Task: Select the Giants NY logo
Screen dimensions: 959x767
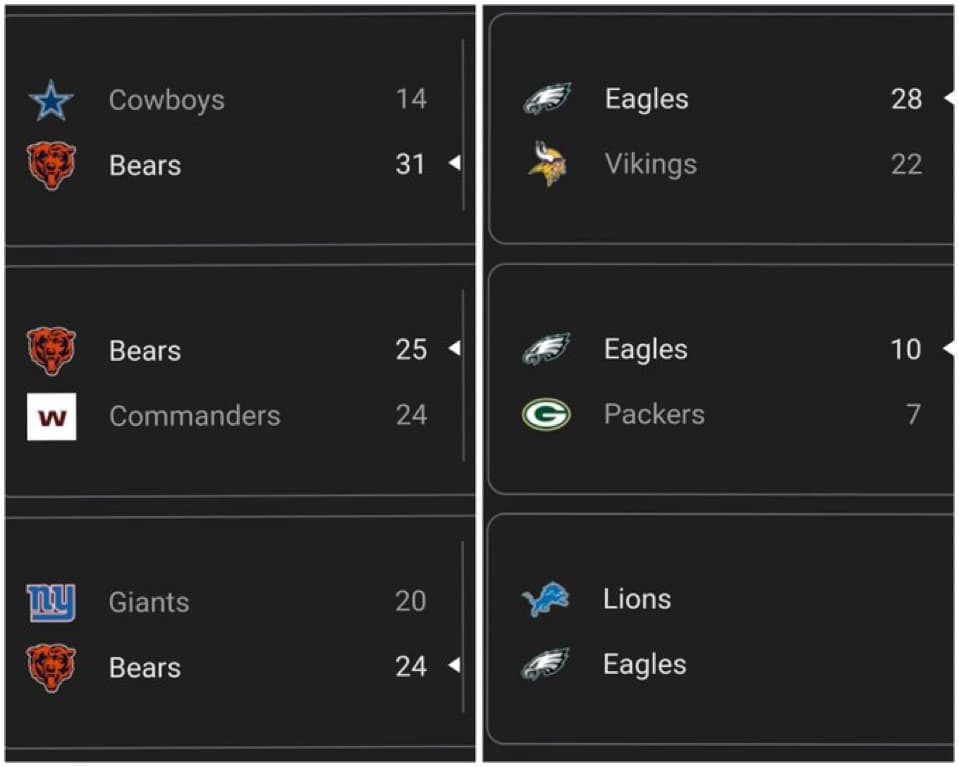Action: coord(51,602)
